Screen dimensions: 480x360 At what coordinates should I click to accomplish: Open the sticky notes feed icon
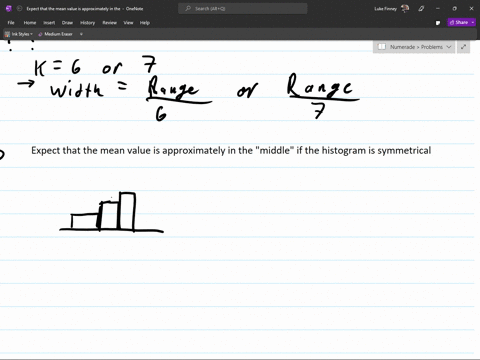(x=438, y=23)
